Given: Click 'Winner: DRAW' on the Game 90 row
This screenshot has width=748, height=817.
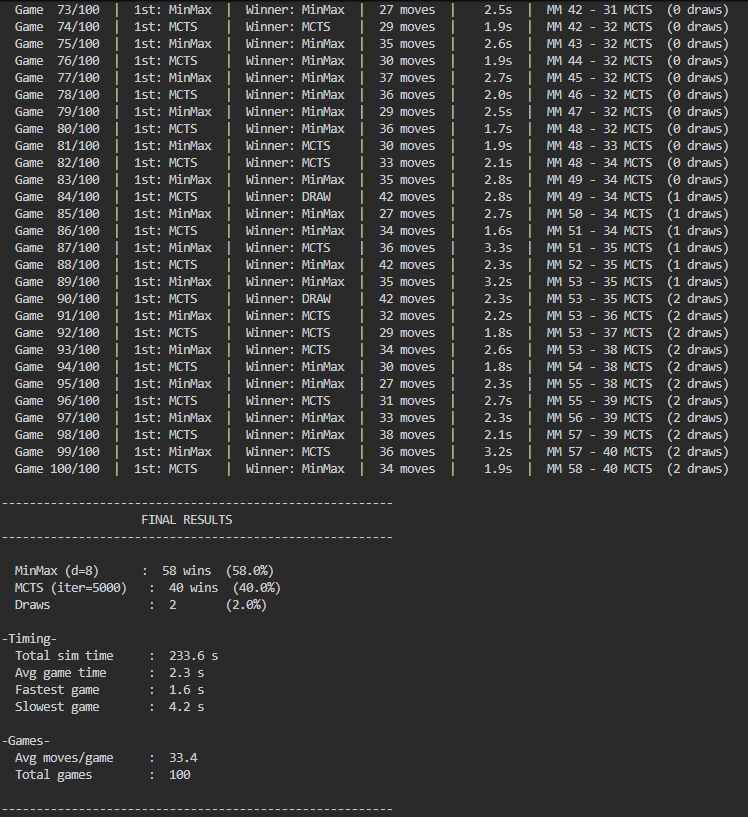Looking at the screenshot, I should [288, 299].
